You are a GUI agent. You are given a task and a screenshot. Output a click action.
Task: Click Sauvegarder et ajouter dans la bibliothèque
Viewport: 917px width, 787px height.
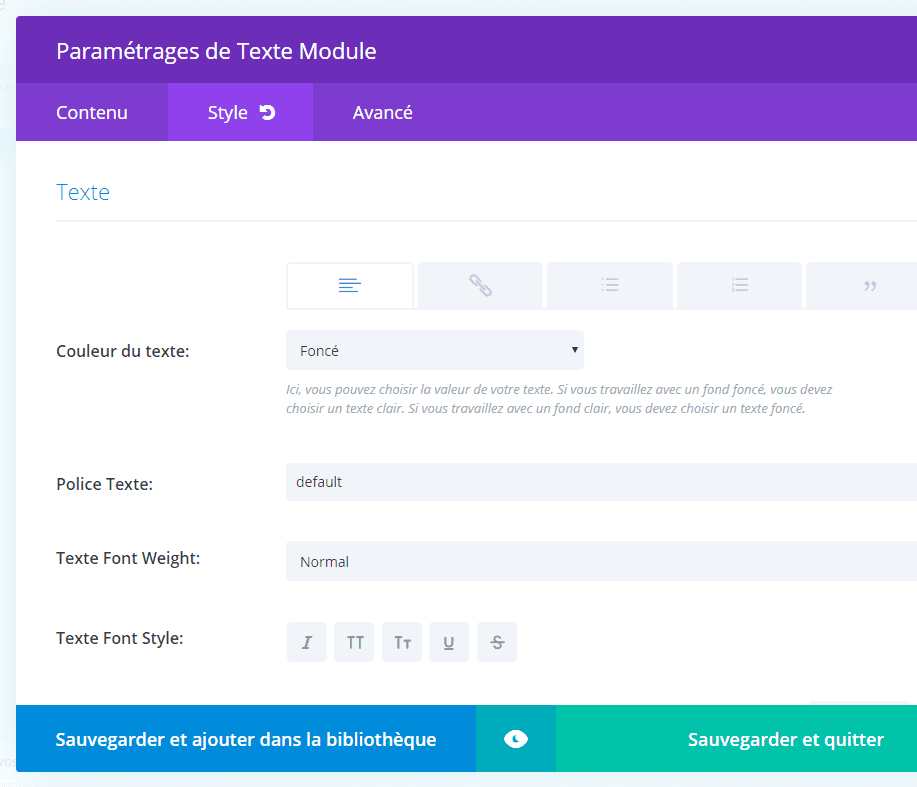point(245,739)
